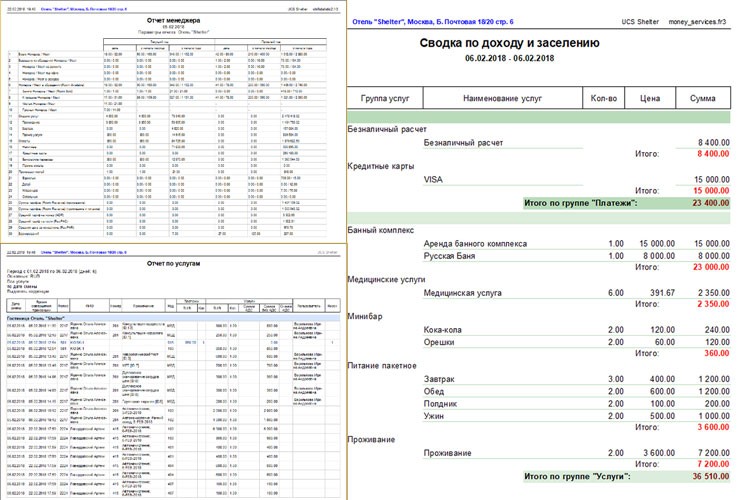Screen dimensions: 750x500
Task: Select the Цена column header
Action: pyautogui.click(x=651, y=99)
